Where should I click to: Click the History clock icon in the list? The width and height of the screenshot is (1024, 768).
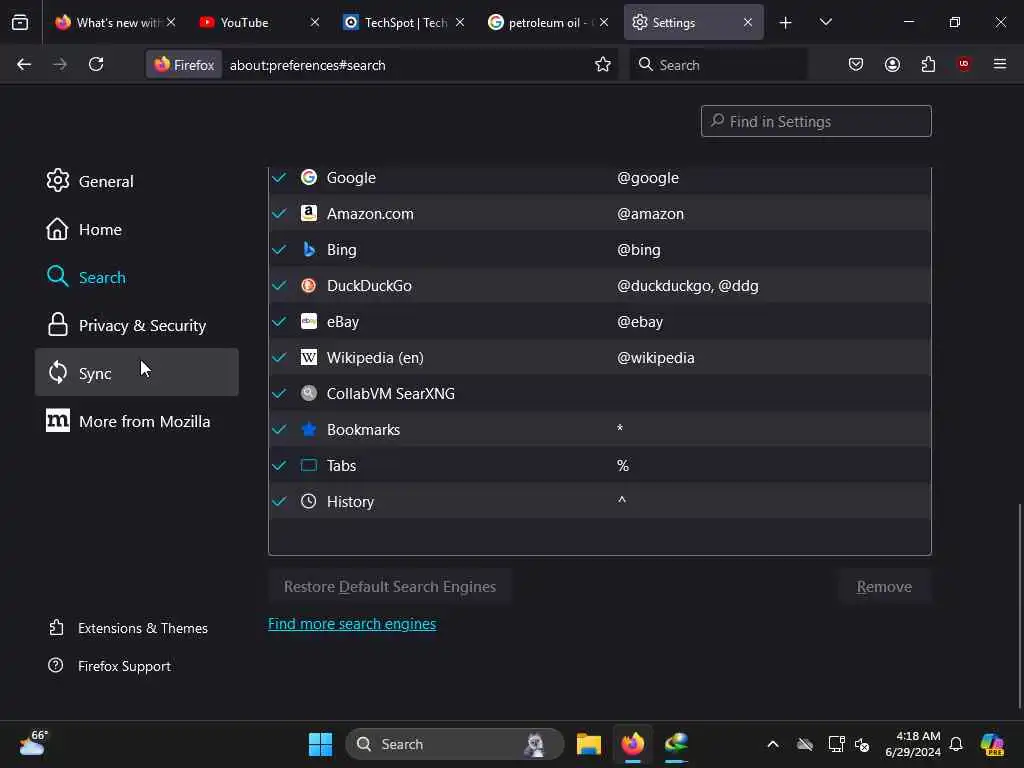308,501
